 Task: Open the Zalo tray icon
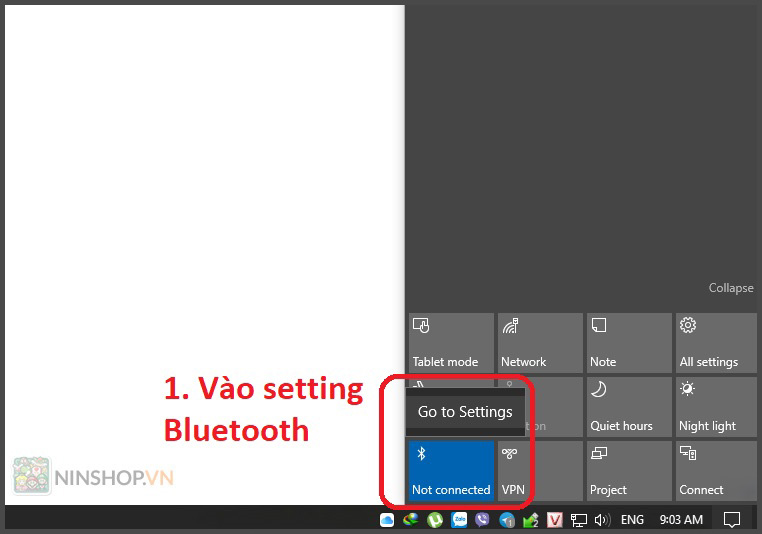459,520
